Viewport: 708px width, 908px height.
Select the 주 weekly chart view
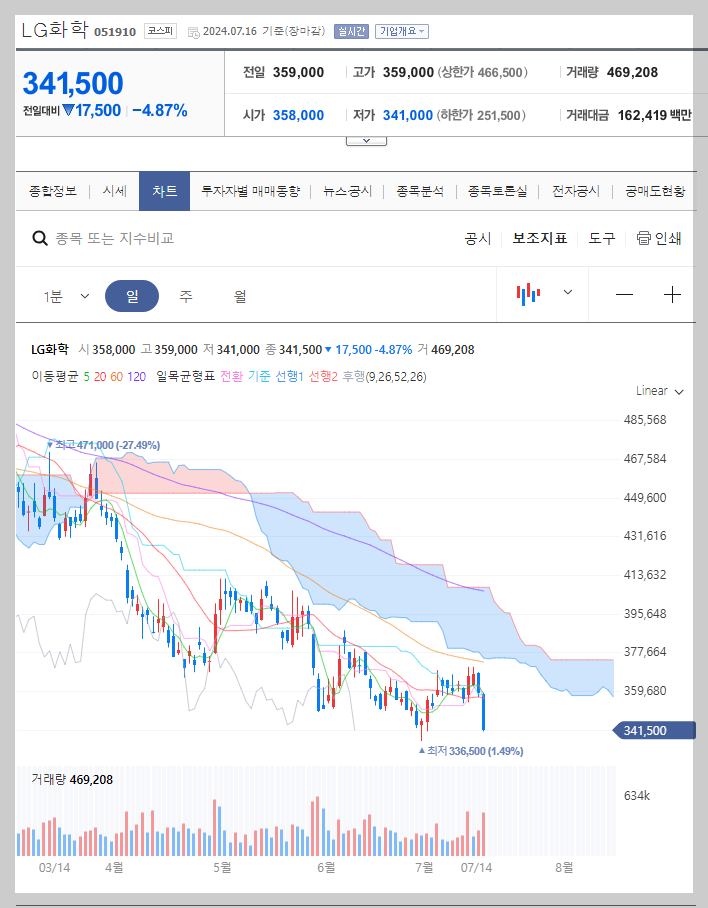pyautogui.click(x=184, y=294)
